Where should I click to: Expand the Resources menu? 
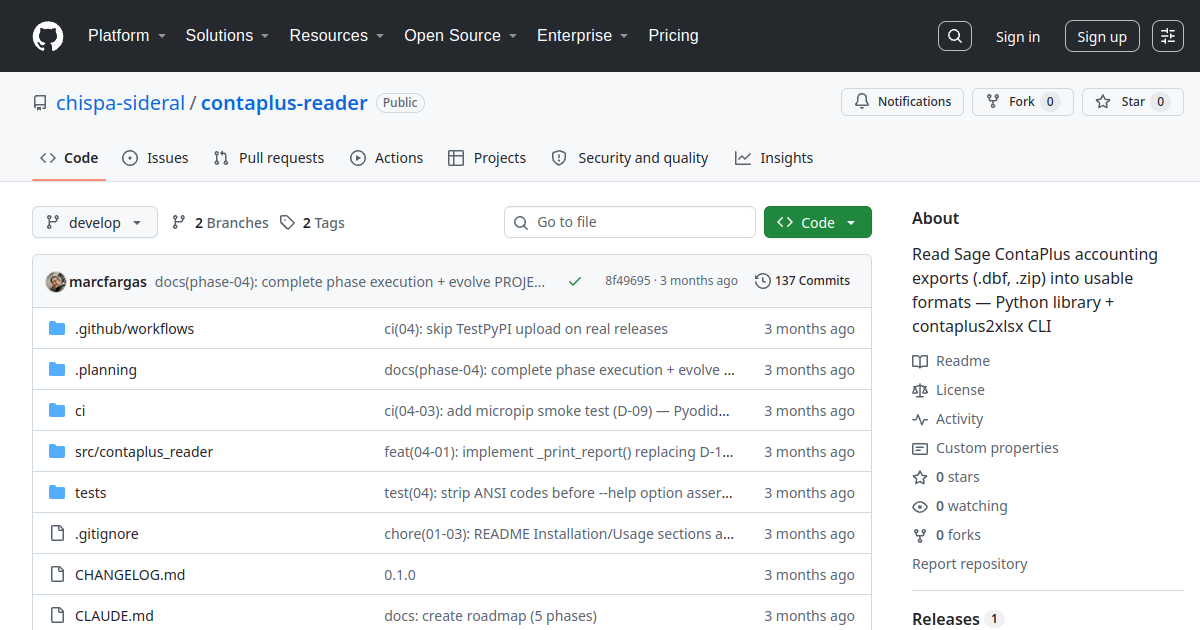336,35
